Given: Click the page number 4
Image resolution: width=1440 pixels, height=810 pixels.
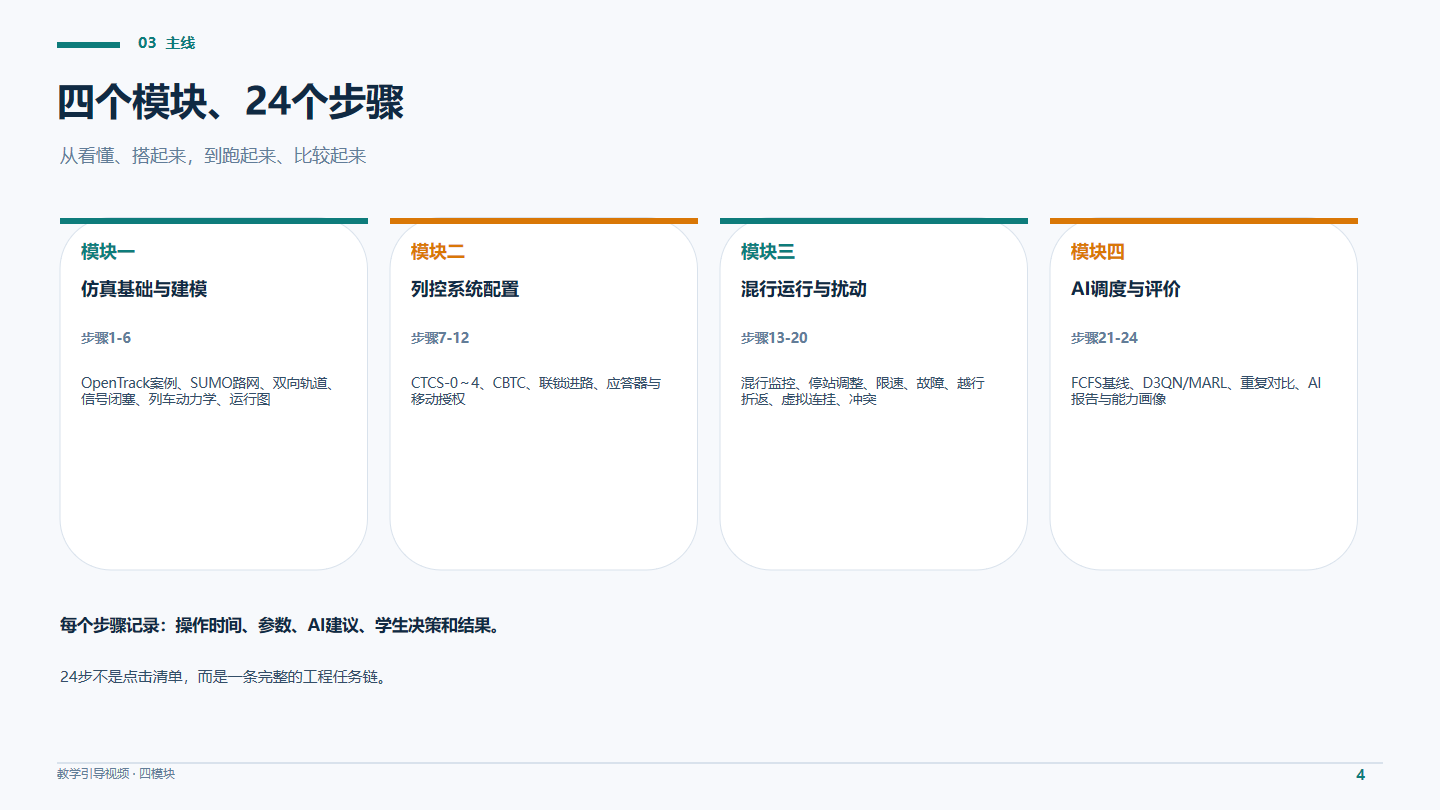Looking at the screenshot, I should [1360, 775].
